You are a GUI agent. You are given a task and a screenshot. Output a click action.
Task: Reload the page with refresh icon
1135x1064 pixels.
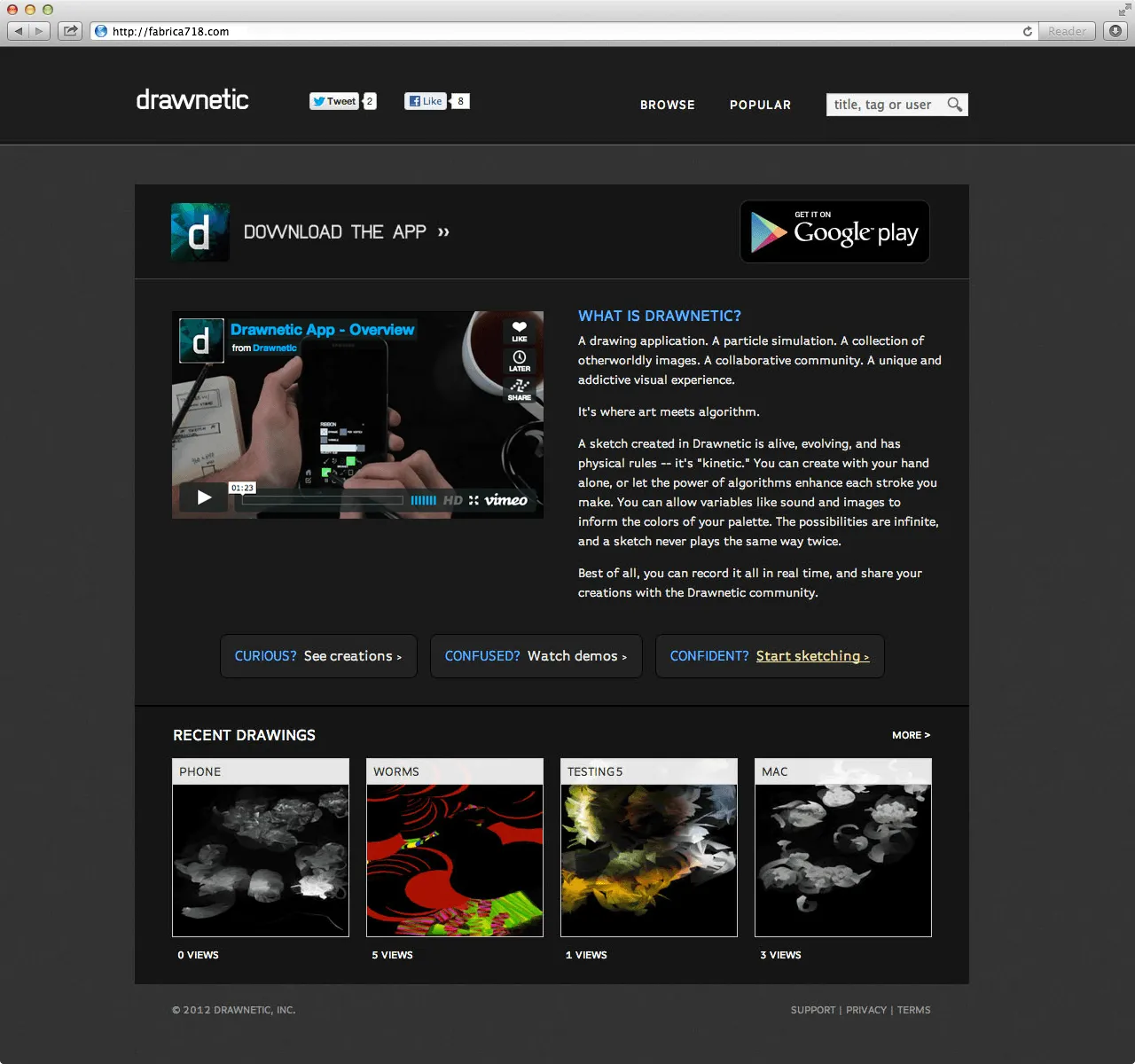[x=1027, y=31]
